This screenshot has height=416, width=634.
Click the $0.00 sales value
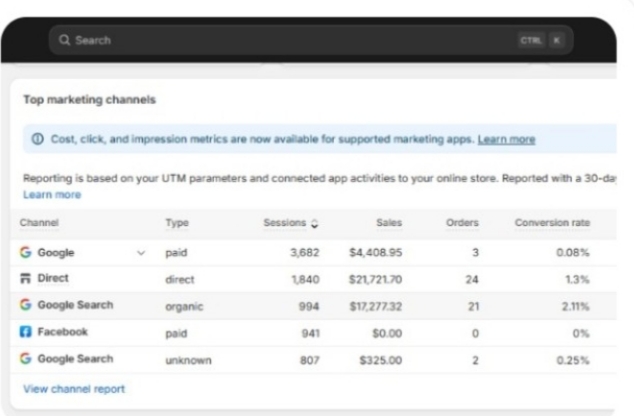387,334
